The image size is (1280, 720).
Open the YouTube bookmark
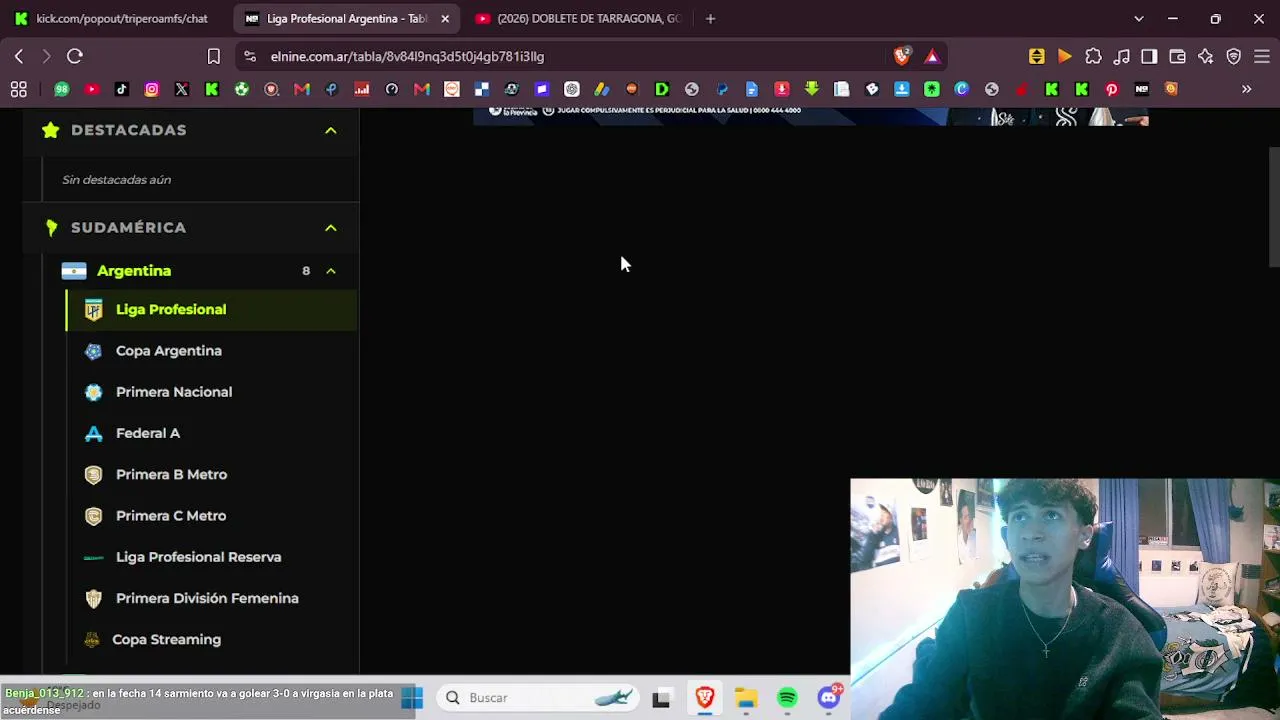click(92, 89)
